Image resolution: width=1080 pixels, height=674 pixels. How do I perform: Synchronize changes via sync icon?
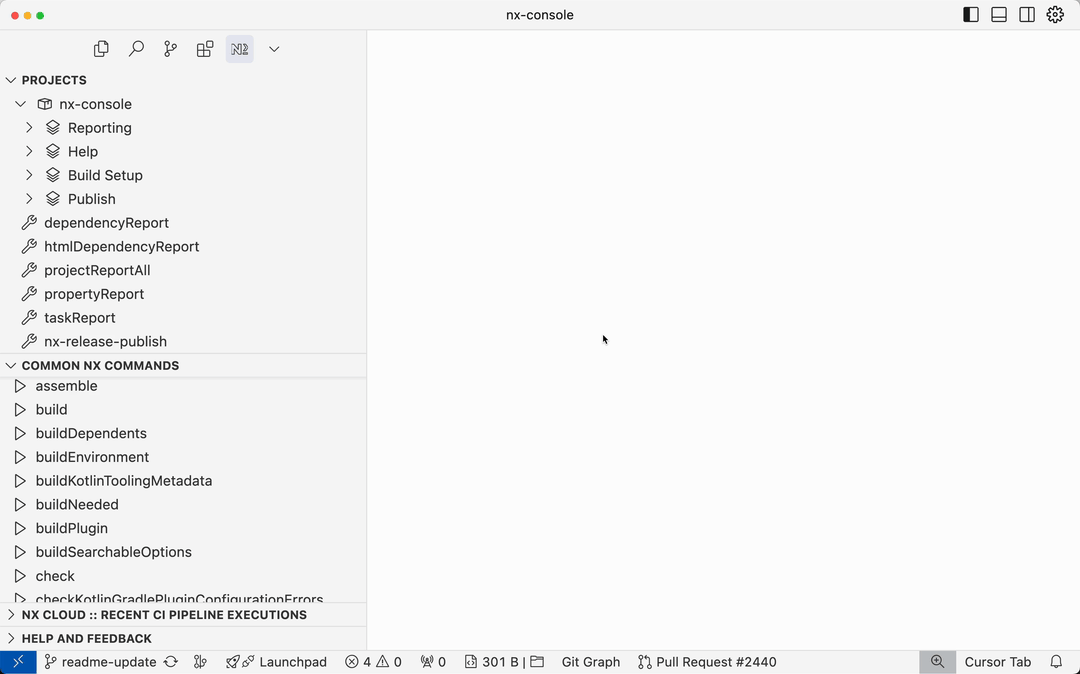coord(171,662)
